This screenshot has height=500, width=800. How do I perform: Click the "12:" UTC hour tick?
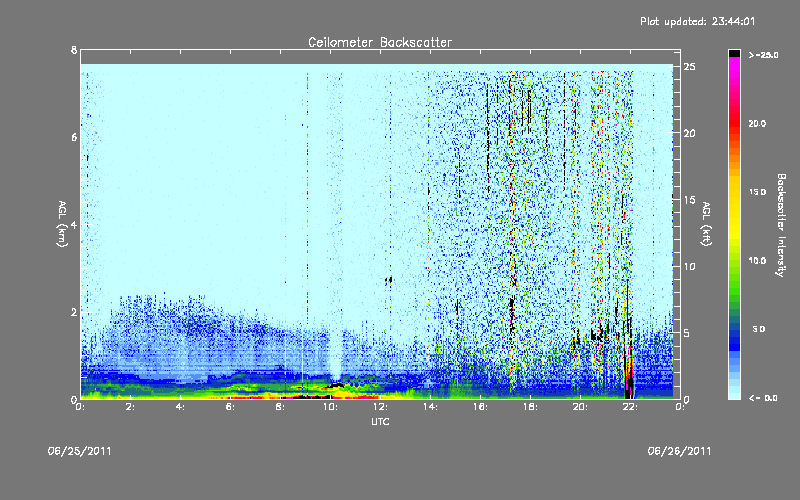click(x=381, y=407)
